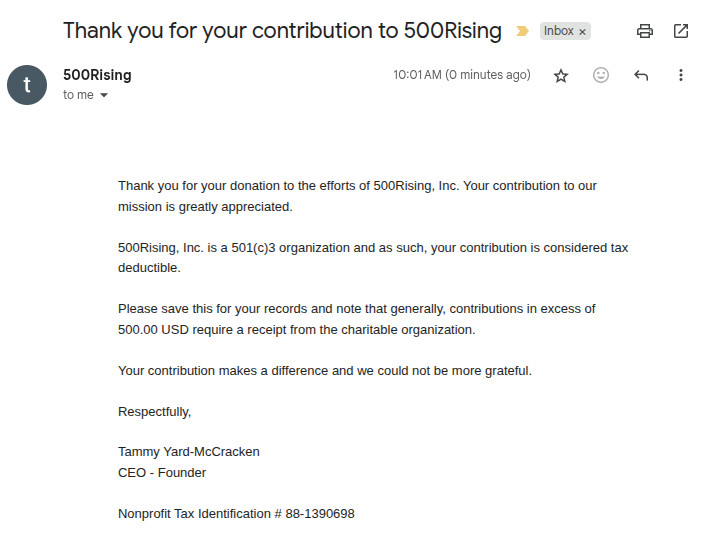This screenshot has width=707, height=559.
Task: Click the Nonprofit Tax Identification number line
Action: 236,513
